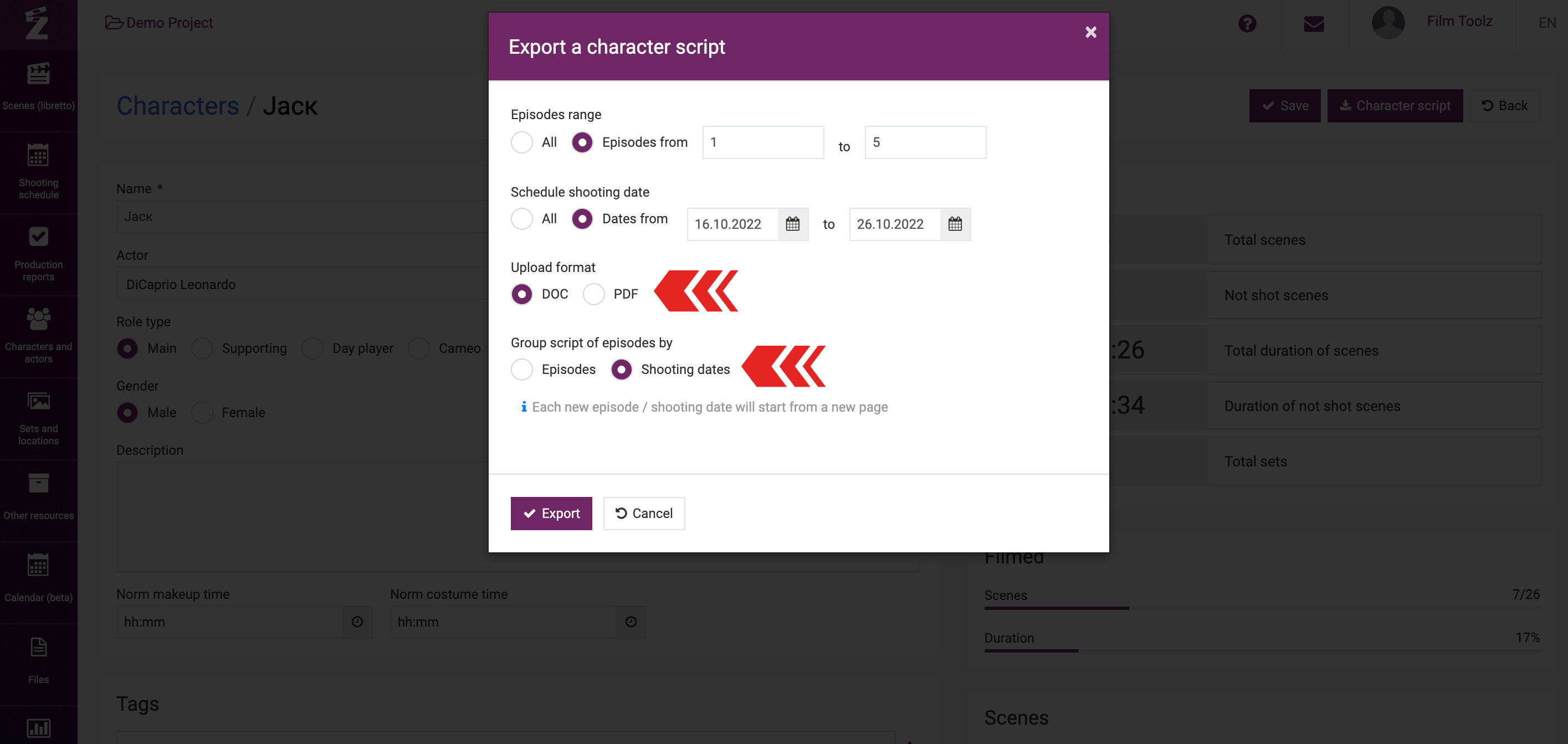
Task: Click the Duration 17% progress bar
Action: 1262,651
